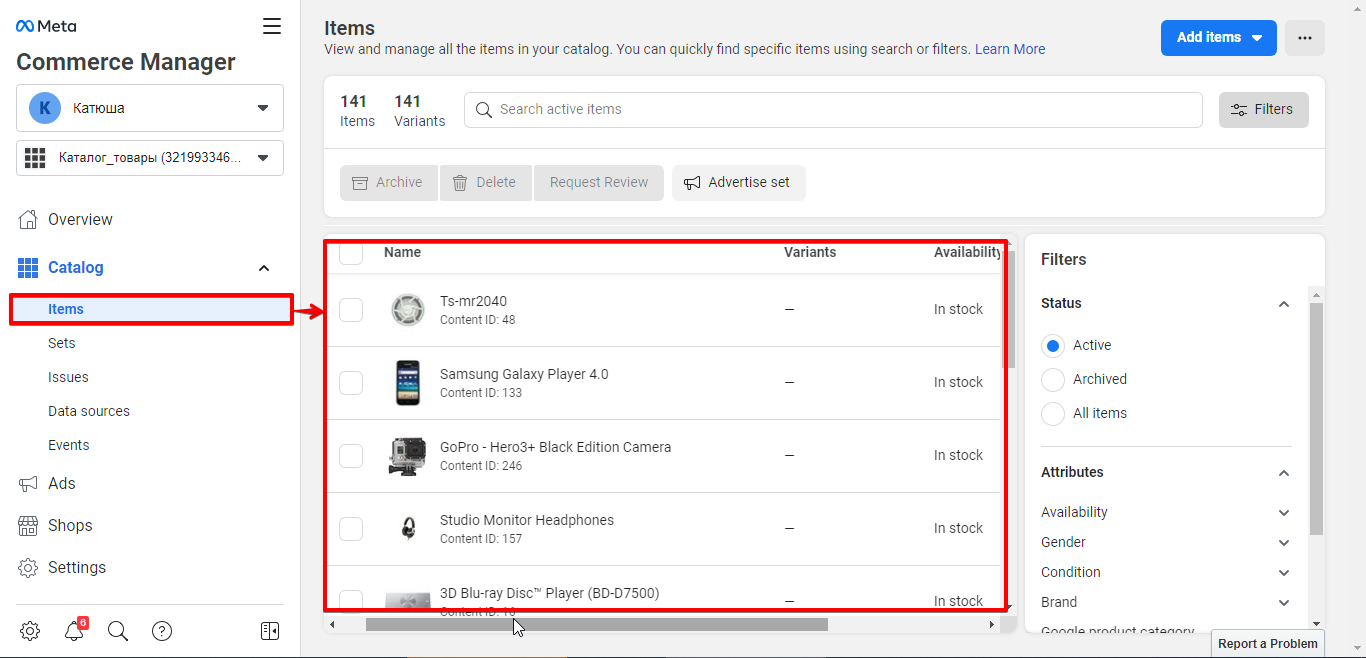Click Report a Problem button
Viewport: 1366px width, 658px height.
click(1268, 643)
